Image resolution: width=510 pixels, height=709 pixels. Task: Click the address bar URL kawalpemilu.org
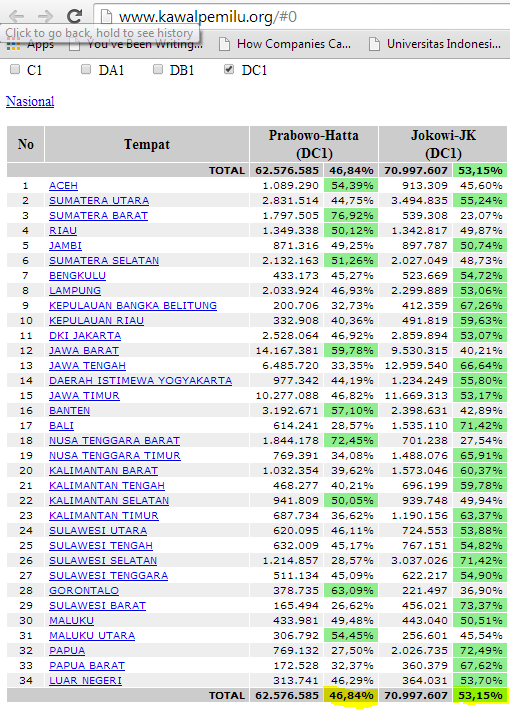click(207, 17)
